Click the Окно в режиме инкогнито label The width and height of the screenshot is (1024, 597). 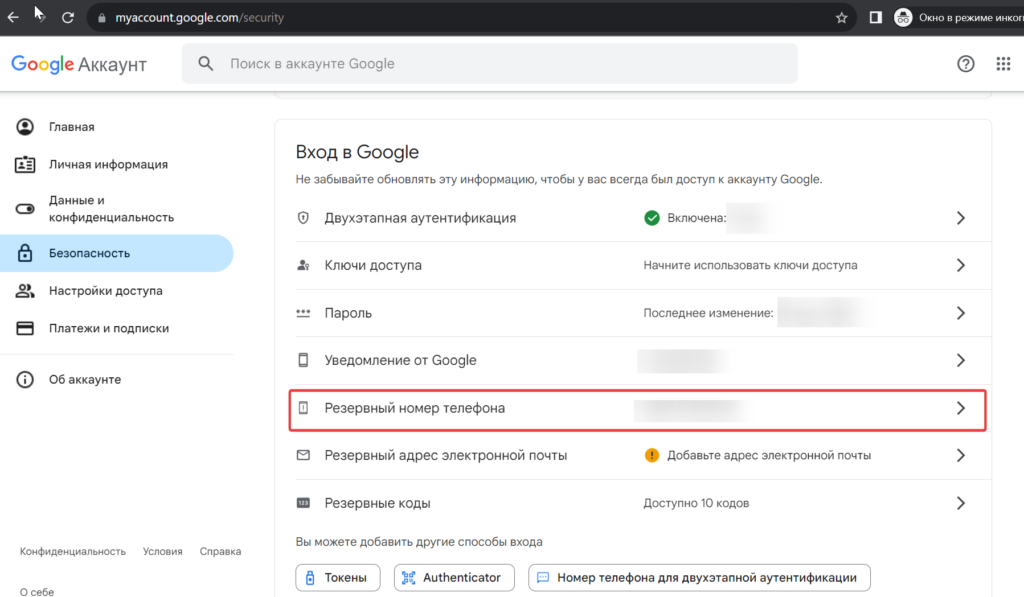971,18
